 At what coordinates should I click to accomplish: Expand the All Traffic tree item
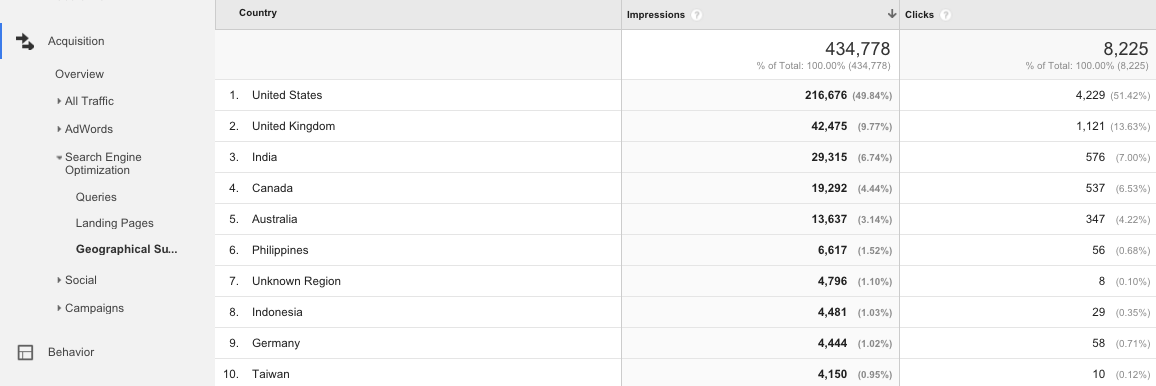[x=59, y=101]
